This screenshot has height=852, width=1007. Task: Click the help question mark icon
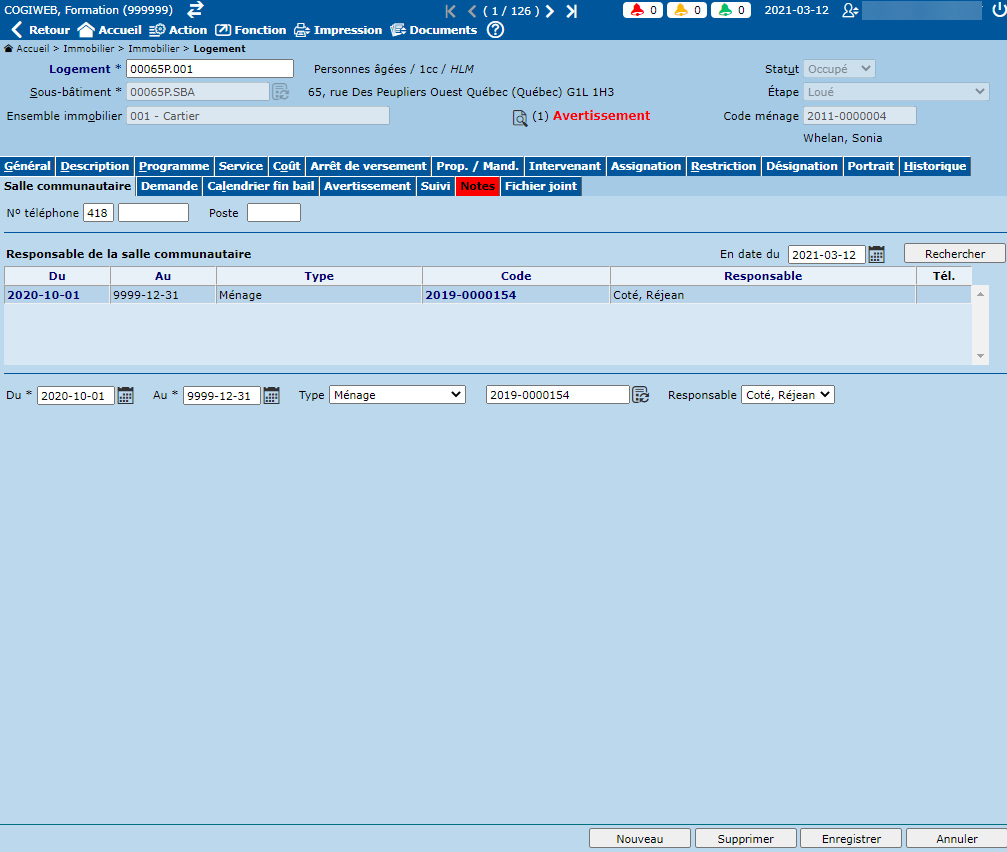pos(495,30)
